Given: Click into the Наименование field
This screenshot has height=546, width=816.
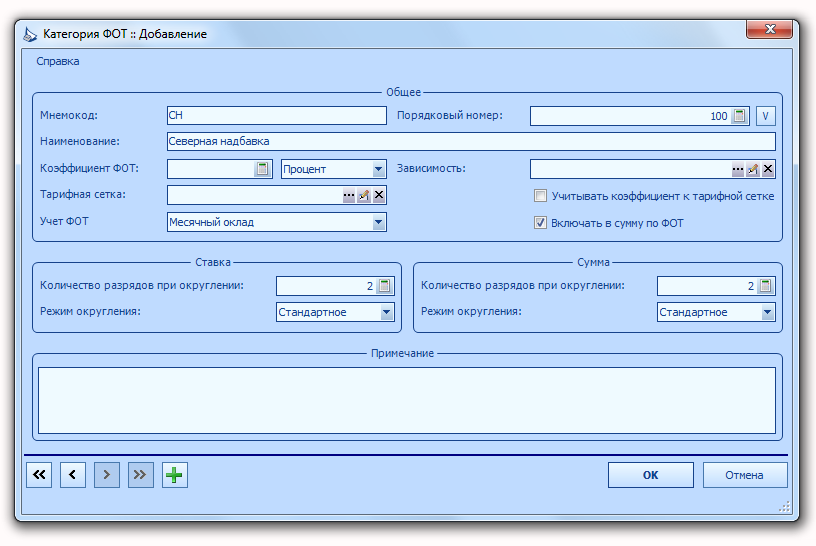Looking at the screenshot, I should coord(471,142).
